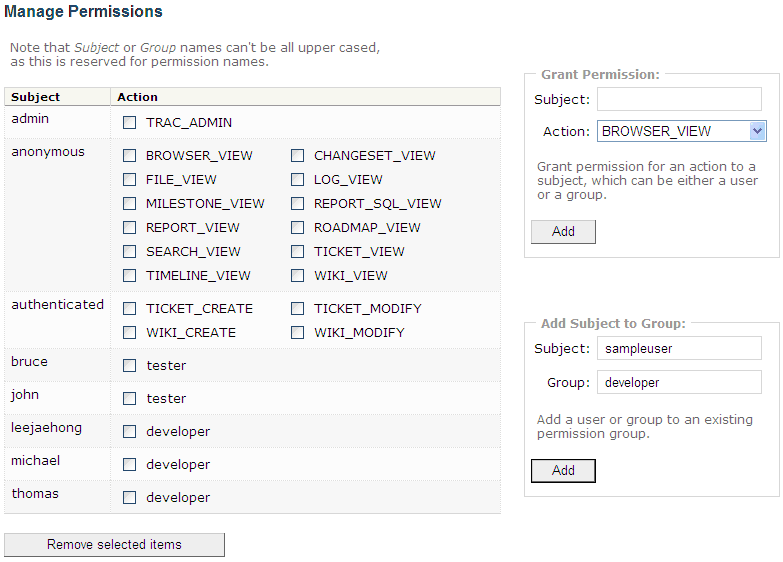Select the REPORT_SQL_VIEW checkbox
Image resolution: width=783 pixels, height=562 pixels.
click(x=298, y=204)
